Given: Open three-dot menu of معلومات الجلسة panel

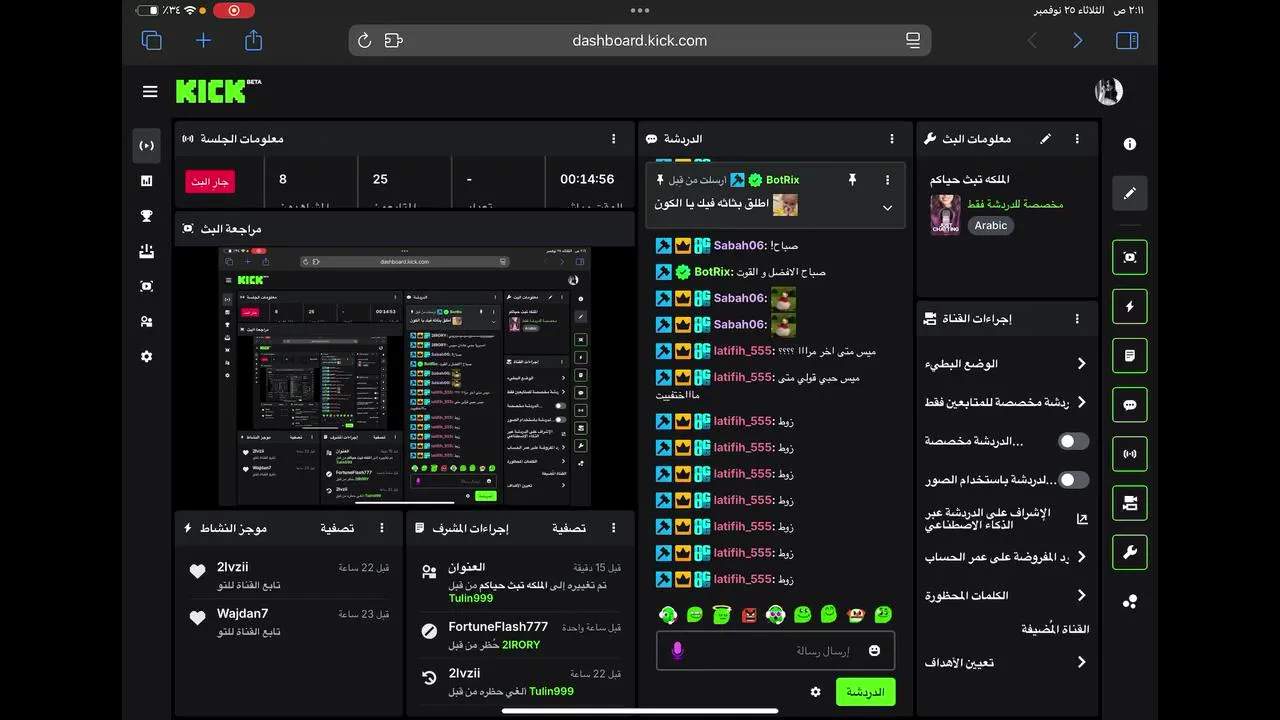Looking at the screenshot, I should pyautogui.click(x=613, y=139).
